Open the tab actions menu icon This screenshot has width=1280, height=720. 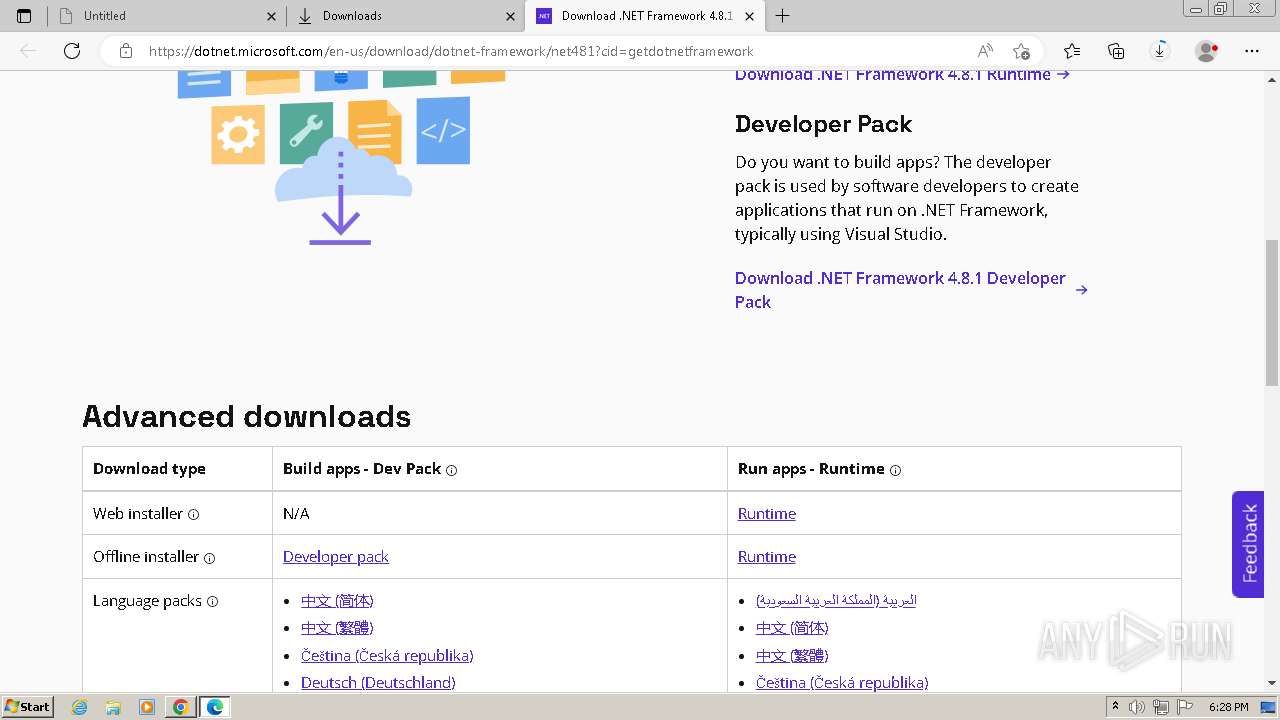tap(24, 16)
